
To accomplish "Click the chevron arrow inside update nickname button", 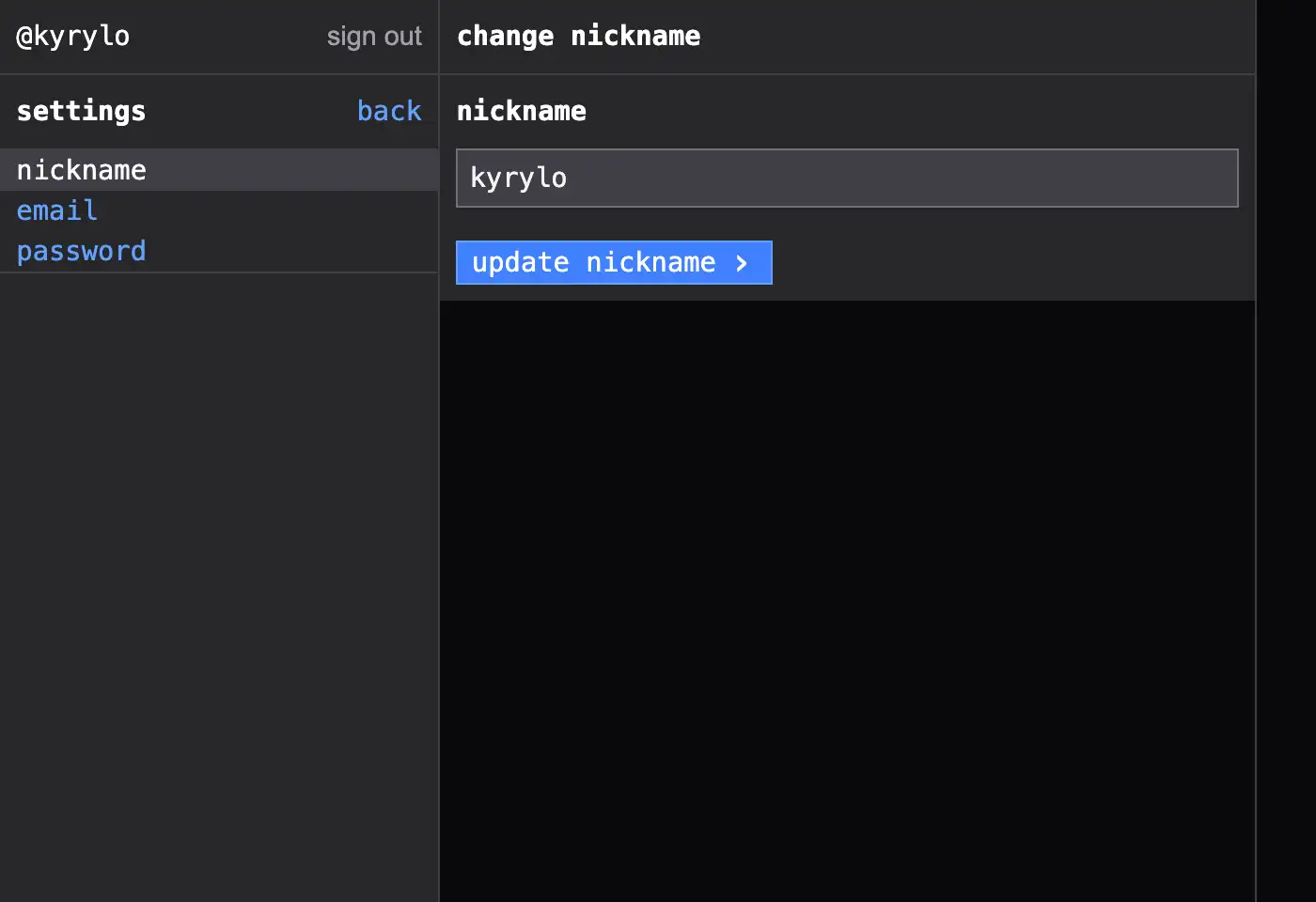I will [743, 263].
